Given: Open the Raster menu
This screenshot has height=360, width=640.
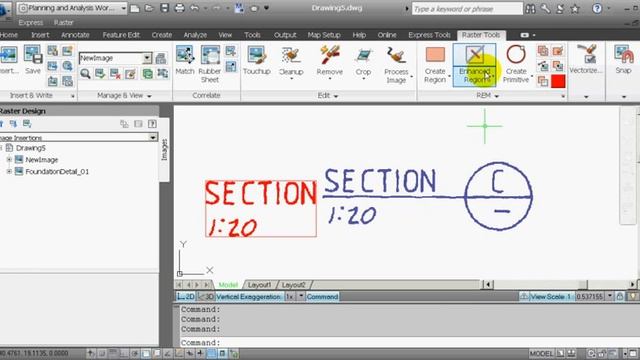Looking at the screenshot, I should point(64,23).
